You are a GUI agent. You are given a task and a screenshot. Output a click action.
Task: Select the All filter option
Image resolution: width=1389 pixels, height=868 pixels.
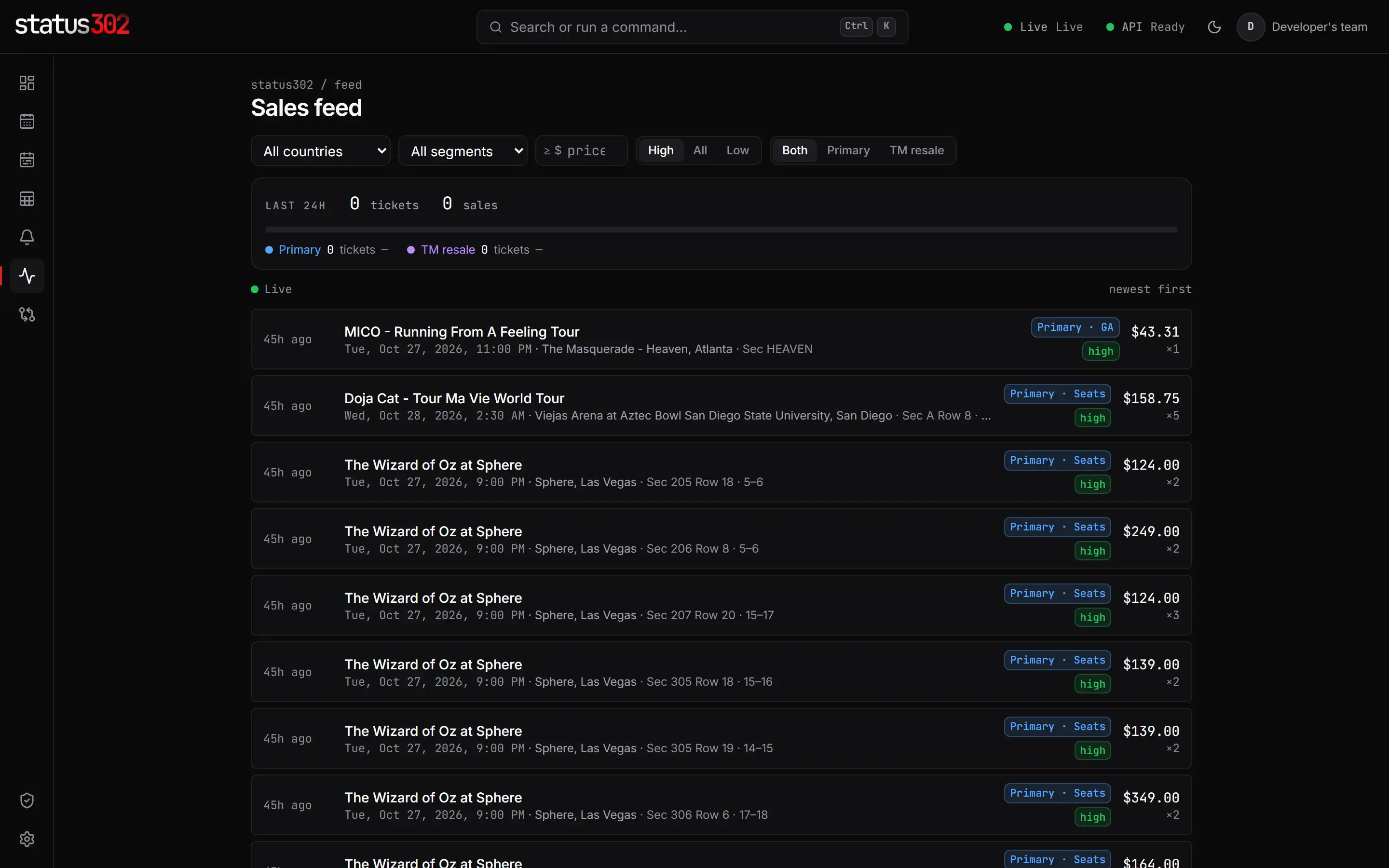pos(700,150)
